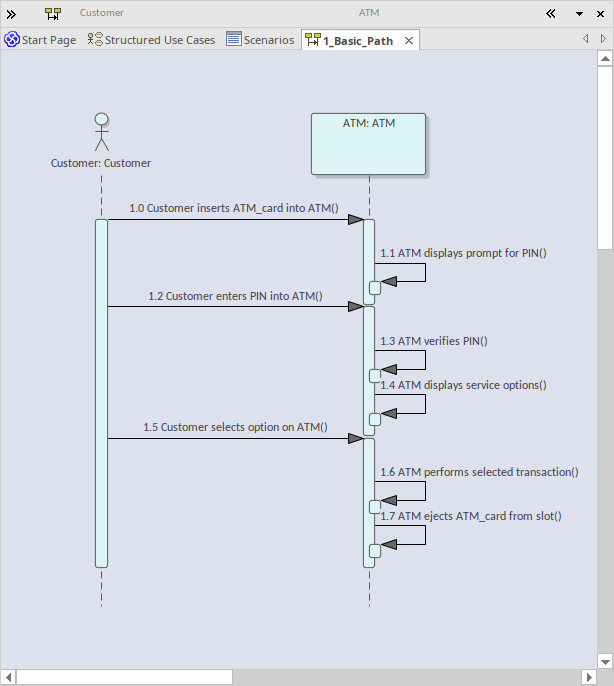Select the 1.3 ATM verifies PIN self-message

coord(432,341)
